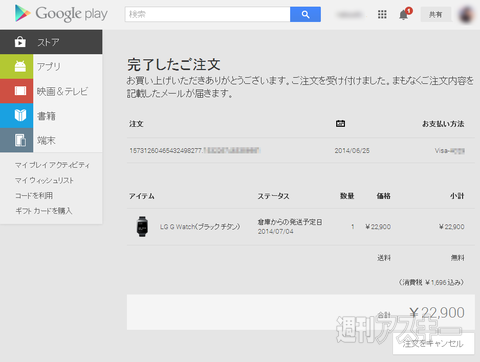Select the order number text

(195, 151)
